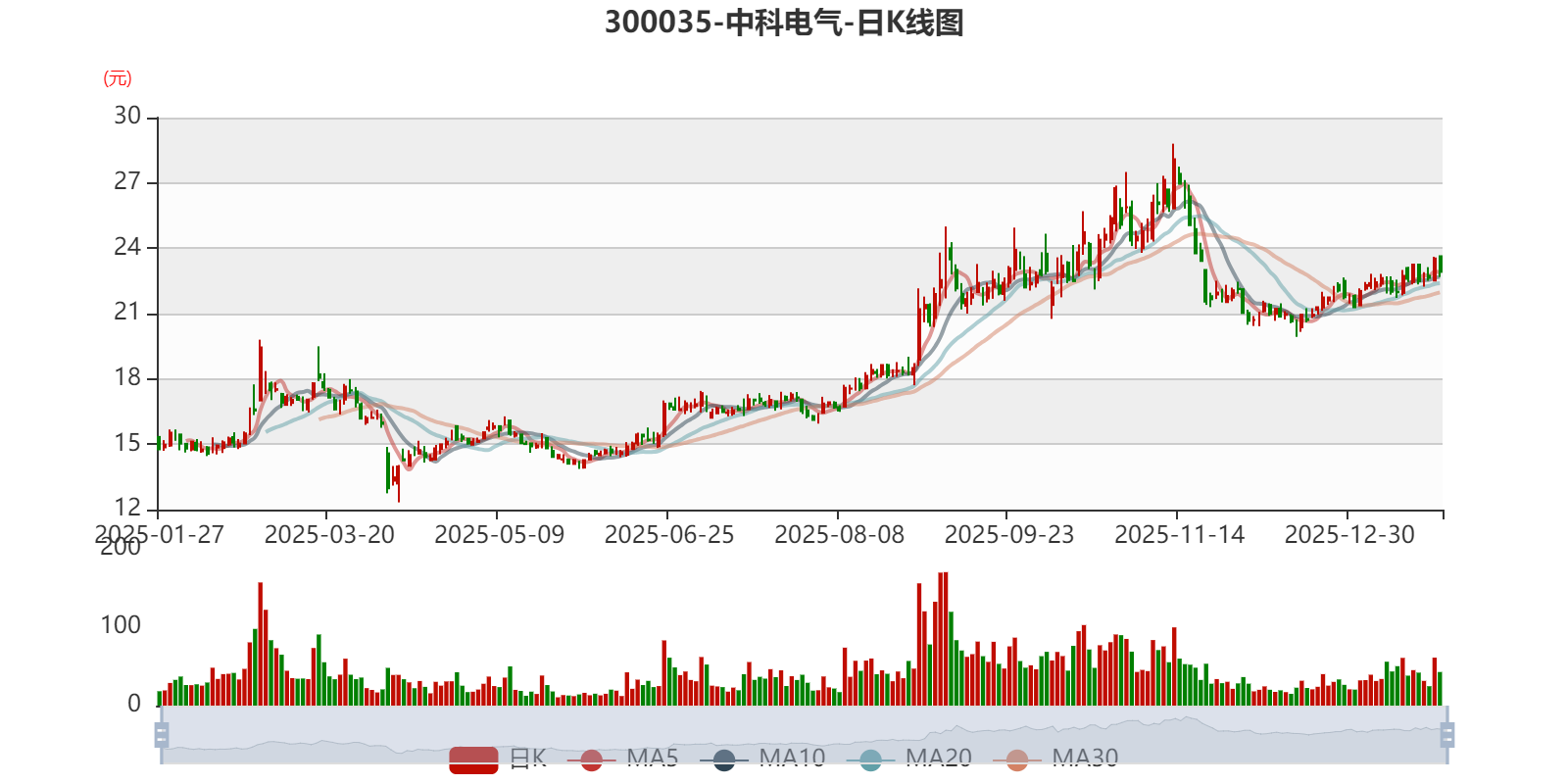The height and width of the screenshot is (784, 1568).
Task: Toggle the MA30 line legend
Action: [1056, 759]
